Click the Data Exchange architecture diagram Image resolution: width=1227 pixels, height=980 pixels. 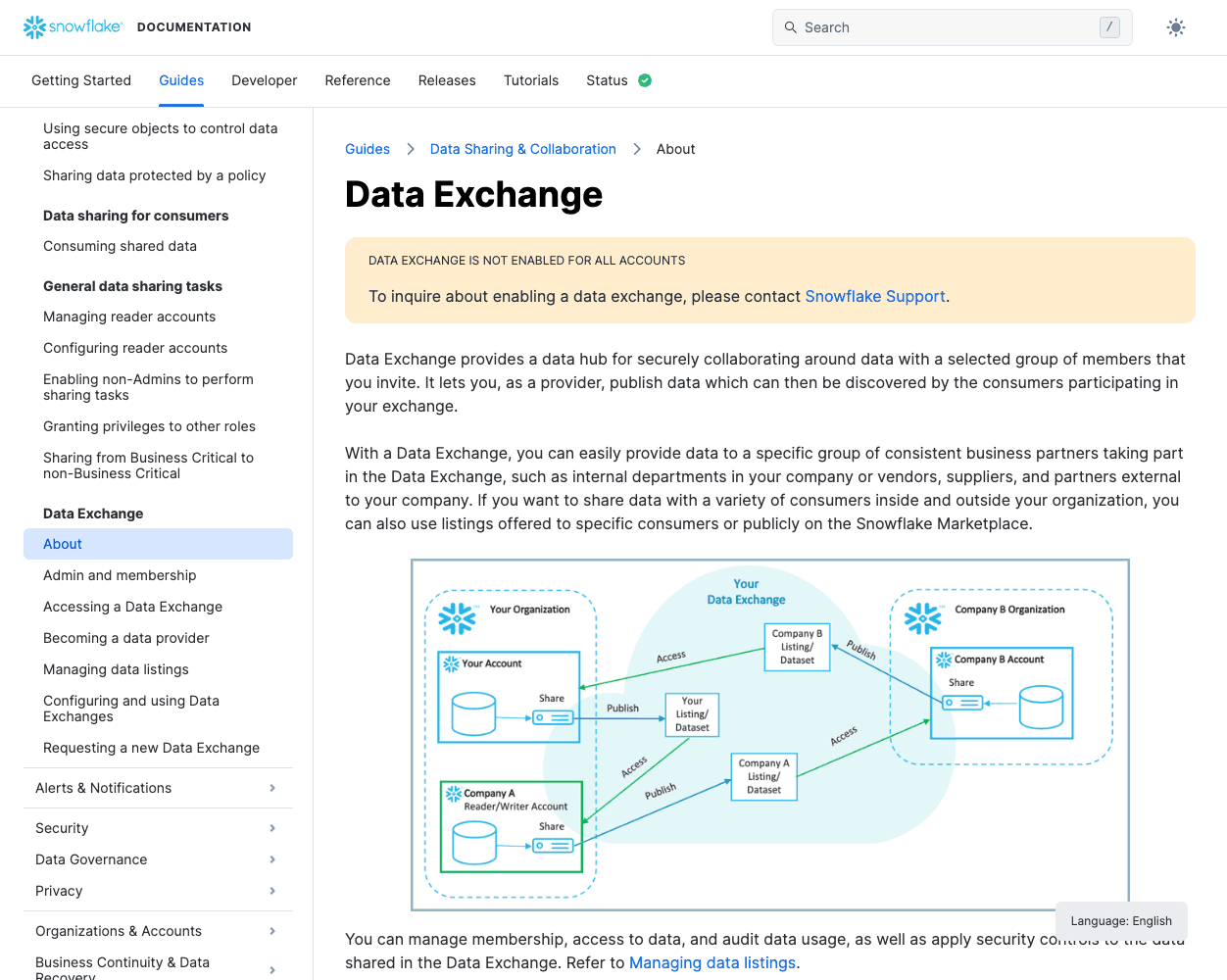tap(770, 735)
